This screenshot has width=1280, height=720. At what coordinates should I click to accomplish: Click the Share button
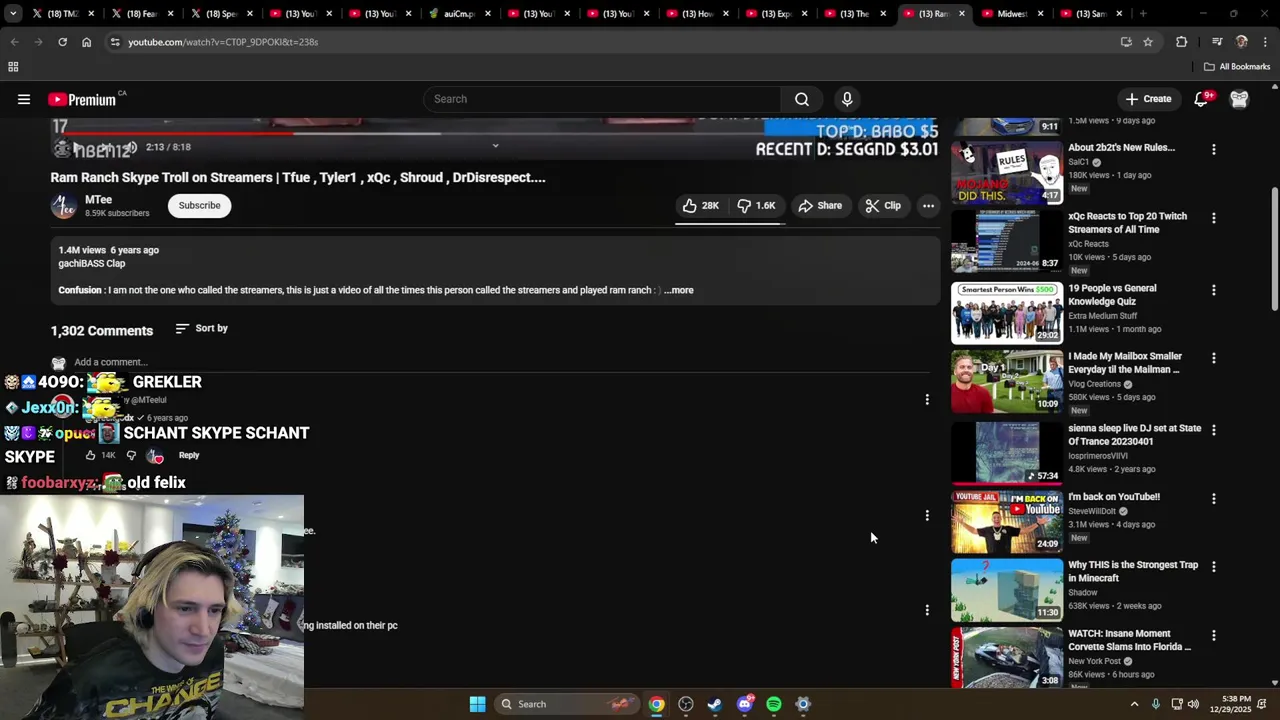point(820,205)
